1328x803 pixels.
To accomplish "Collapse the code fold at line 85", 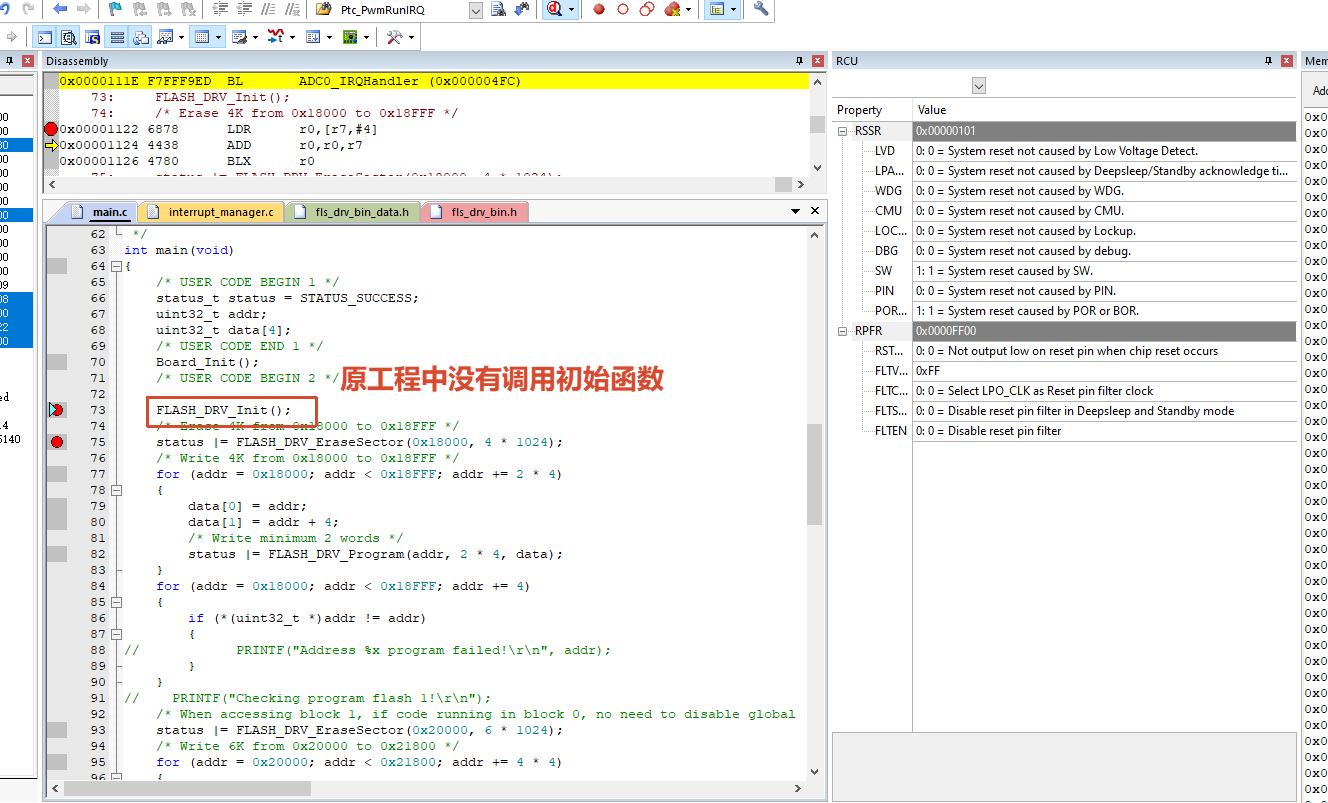I will coord(116,602).
